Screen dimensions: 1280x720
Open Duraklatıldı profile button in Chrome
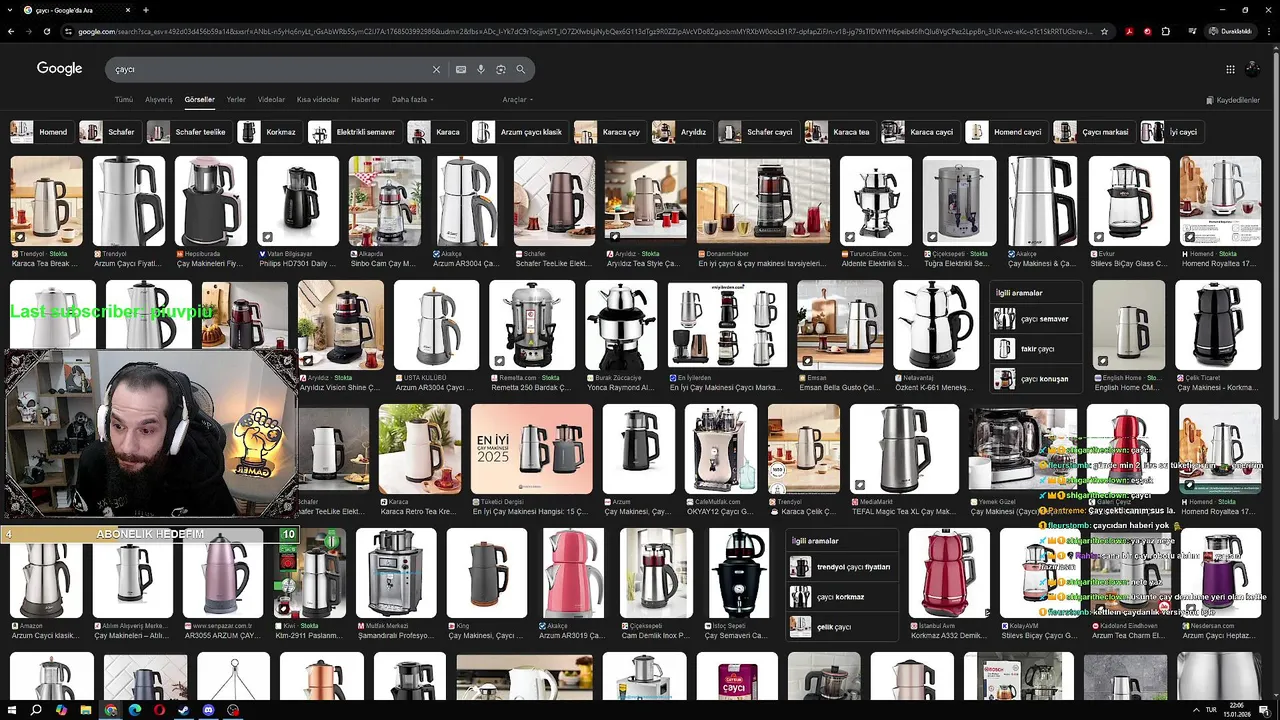(x=1229, y=31)
